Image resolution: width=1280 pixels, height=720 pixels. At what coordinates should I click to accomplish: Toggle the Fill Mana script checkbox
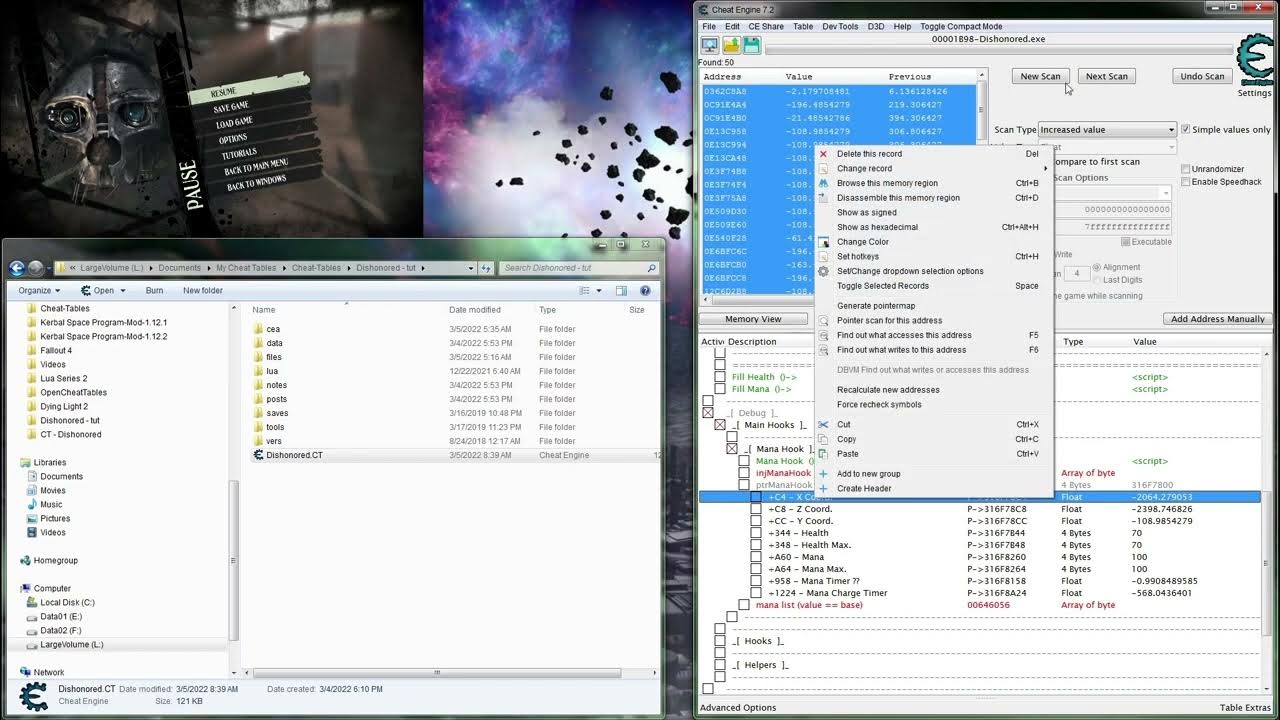click(x=720, y=389)
